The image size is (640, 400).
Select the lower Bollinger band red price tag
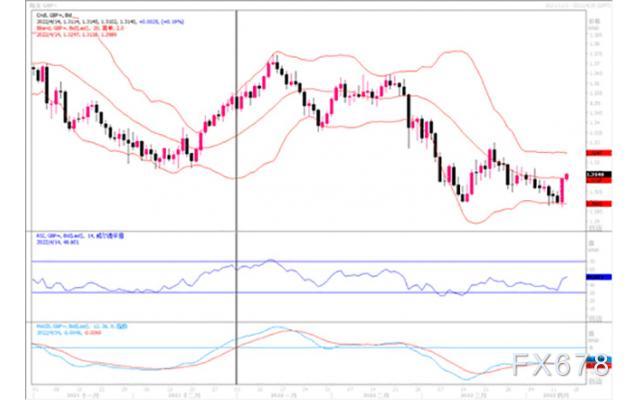point(598,203)
